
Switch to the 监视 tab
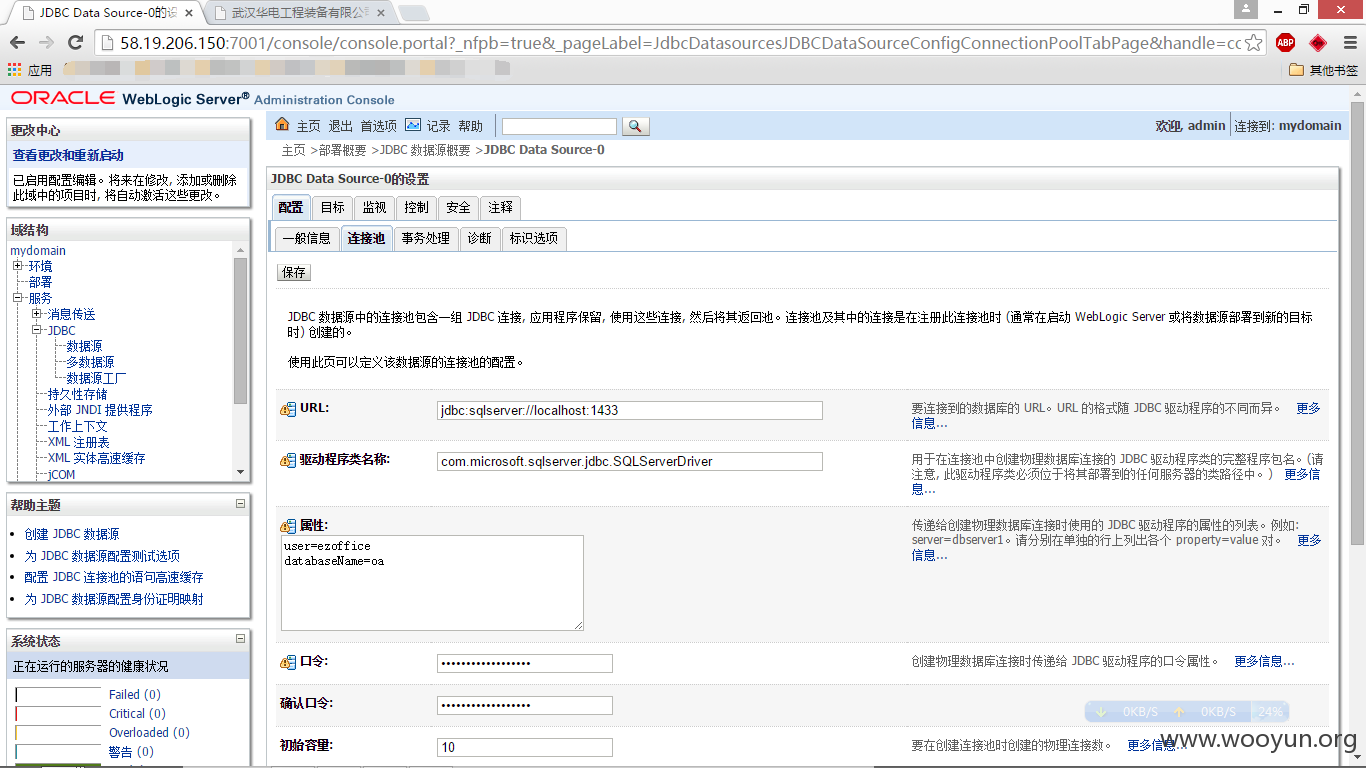click(x=374, y=207)
